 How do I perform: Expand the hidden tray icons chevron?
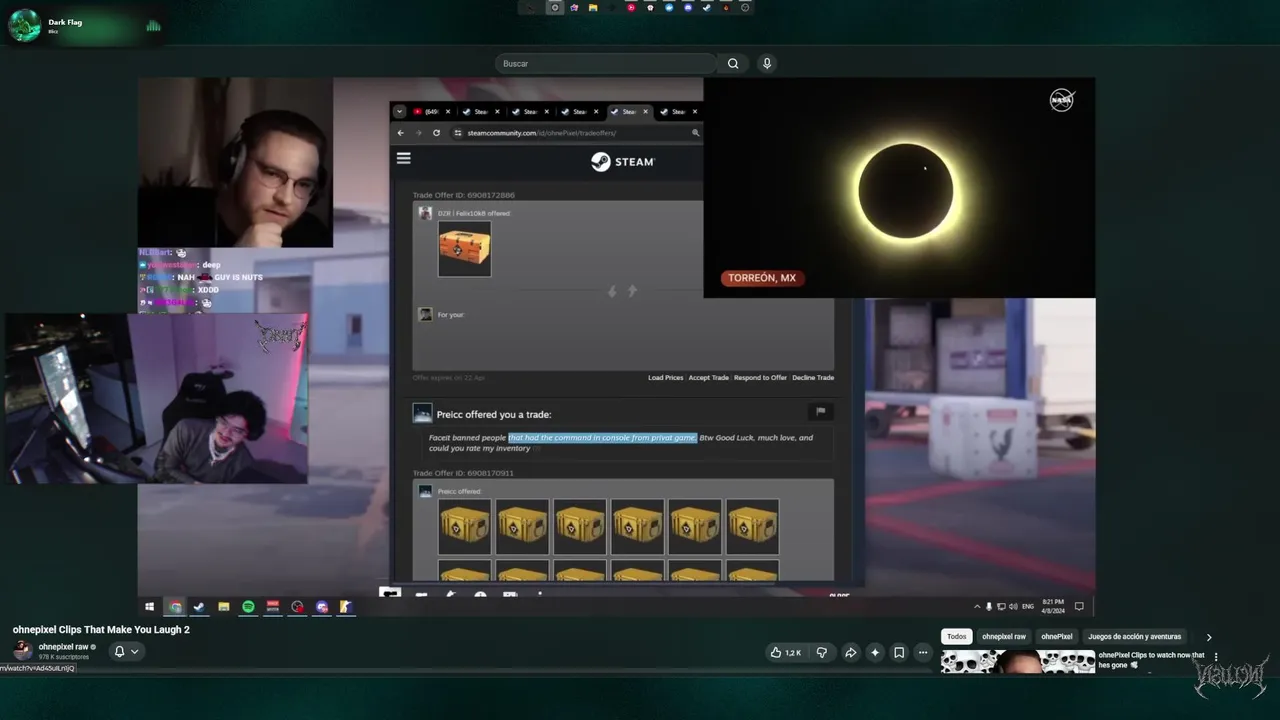pos(977,607)
